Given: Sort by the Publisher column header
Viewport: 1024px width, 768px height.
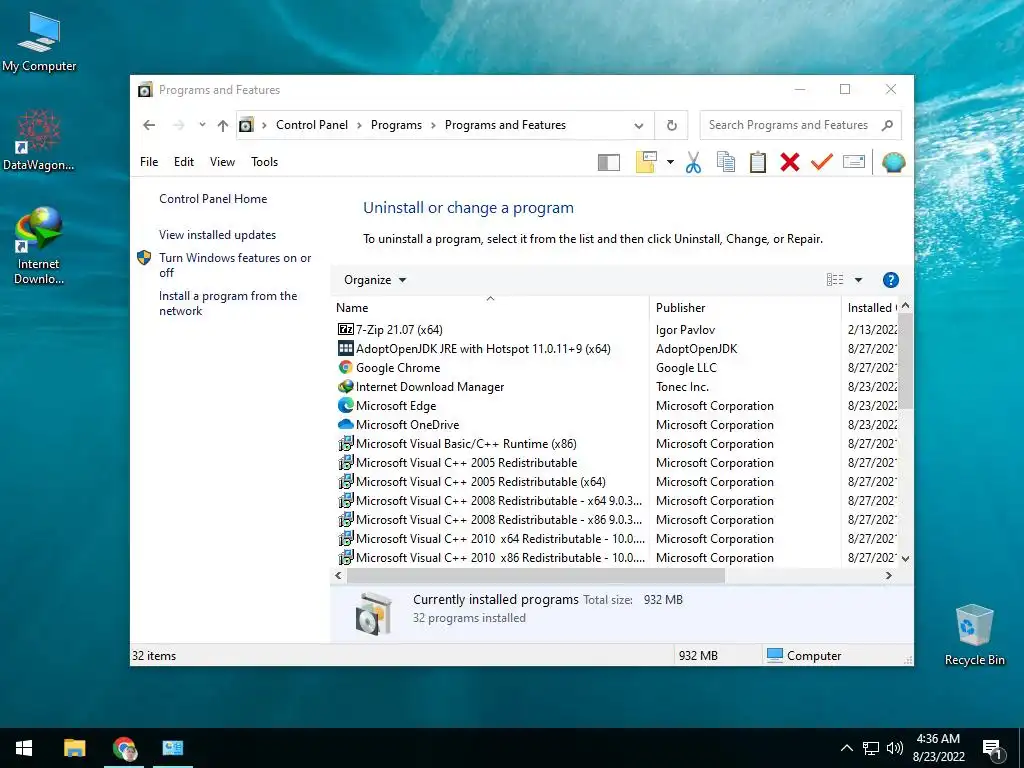Looking at the screenshot, I should [x=745, y=308].
